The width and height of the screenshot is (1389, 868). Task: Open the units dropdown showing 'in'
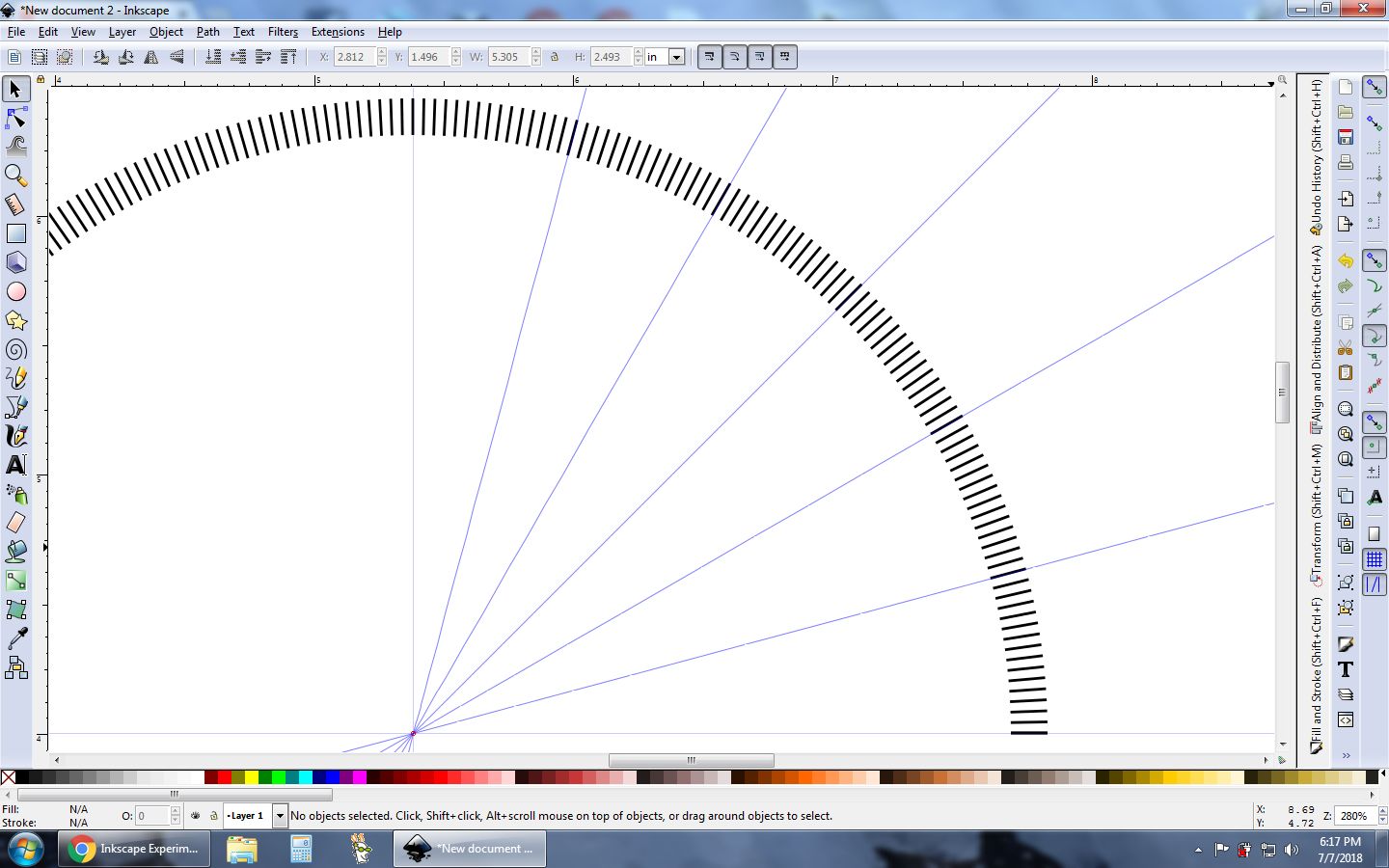pos(676,57)
